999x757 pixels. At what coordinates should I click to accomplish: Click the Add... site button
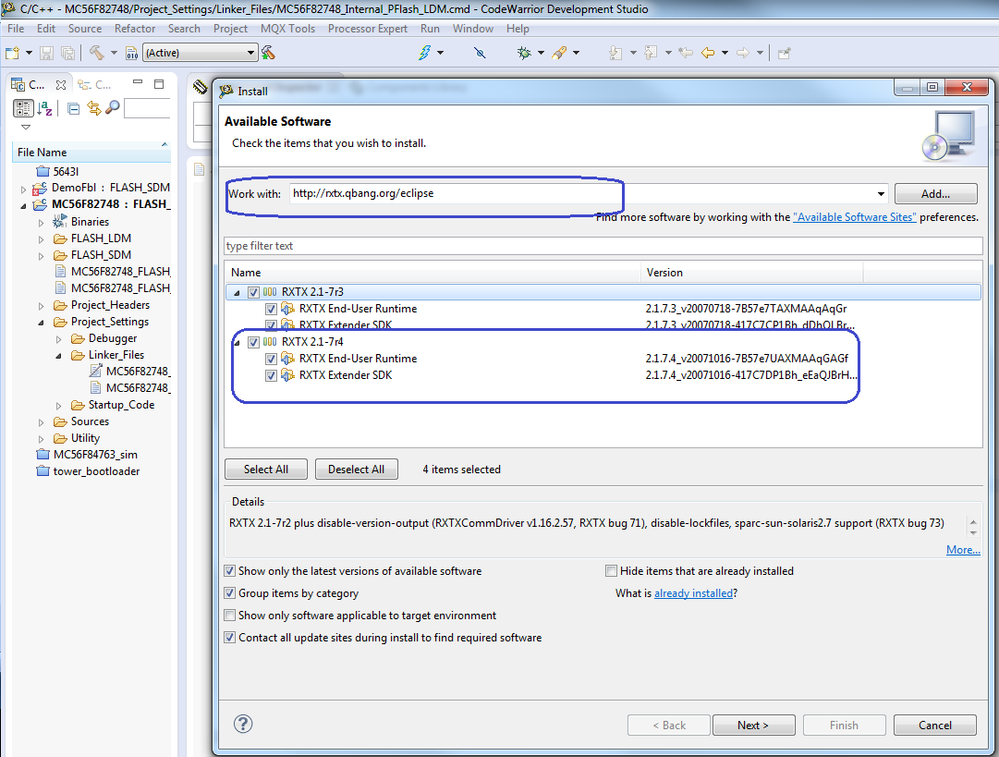click(x=935, y=194)
